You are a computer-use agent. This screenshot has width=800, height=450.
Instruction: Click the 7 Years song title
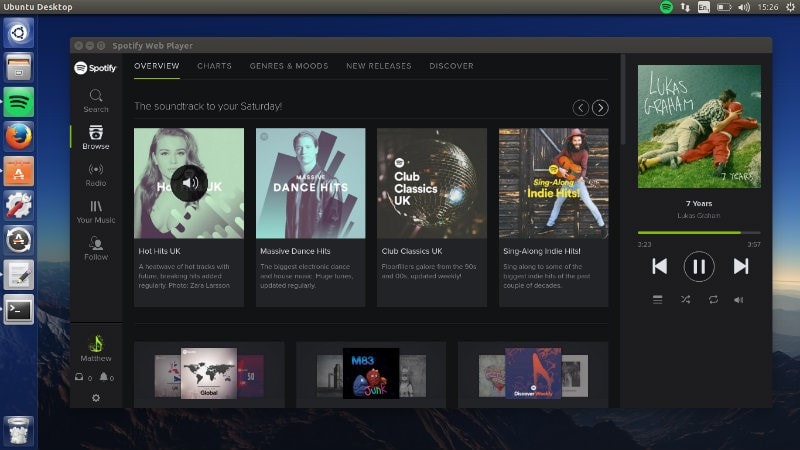click(699, 203)
